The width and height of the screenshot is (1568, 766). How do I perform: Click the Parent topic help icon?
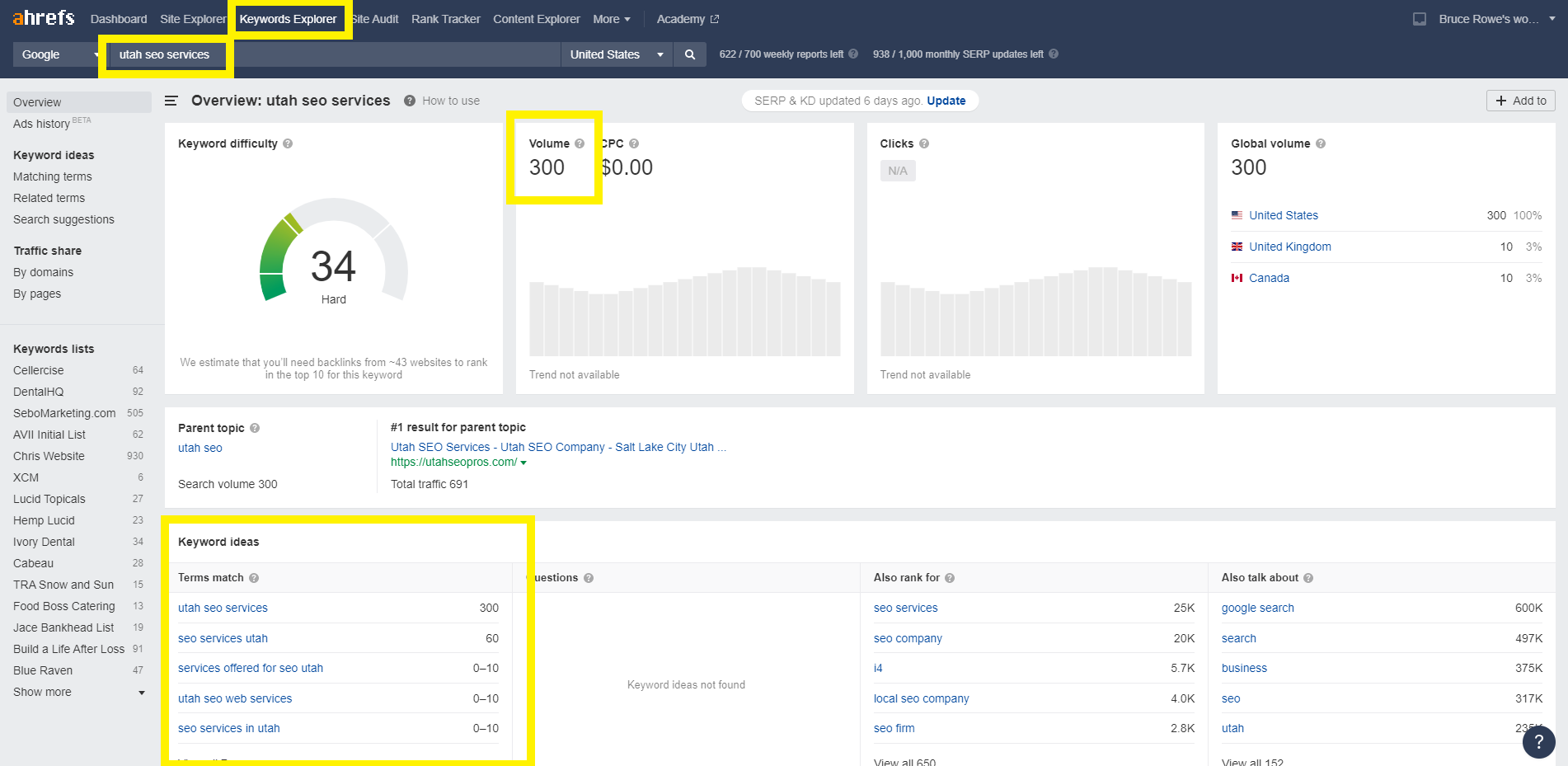pos(255,428)
